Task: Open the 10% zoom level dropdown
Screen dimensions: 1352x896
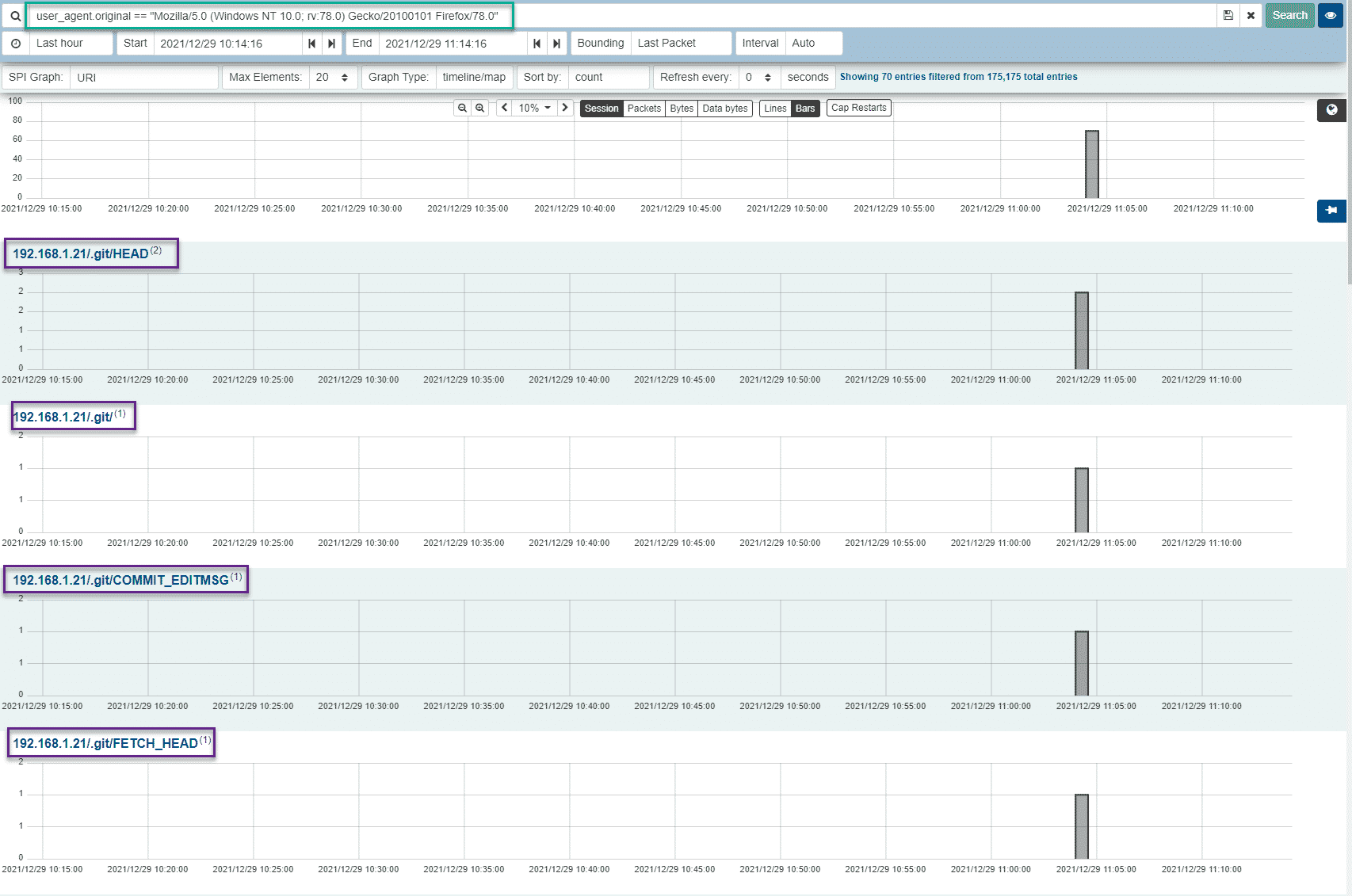Action: [x=533, y=108]
